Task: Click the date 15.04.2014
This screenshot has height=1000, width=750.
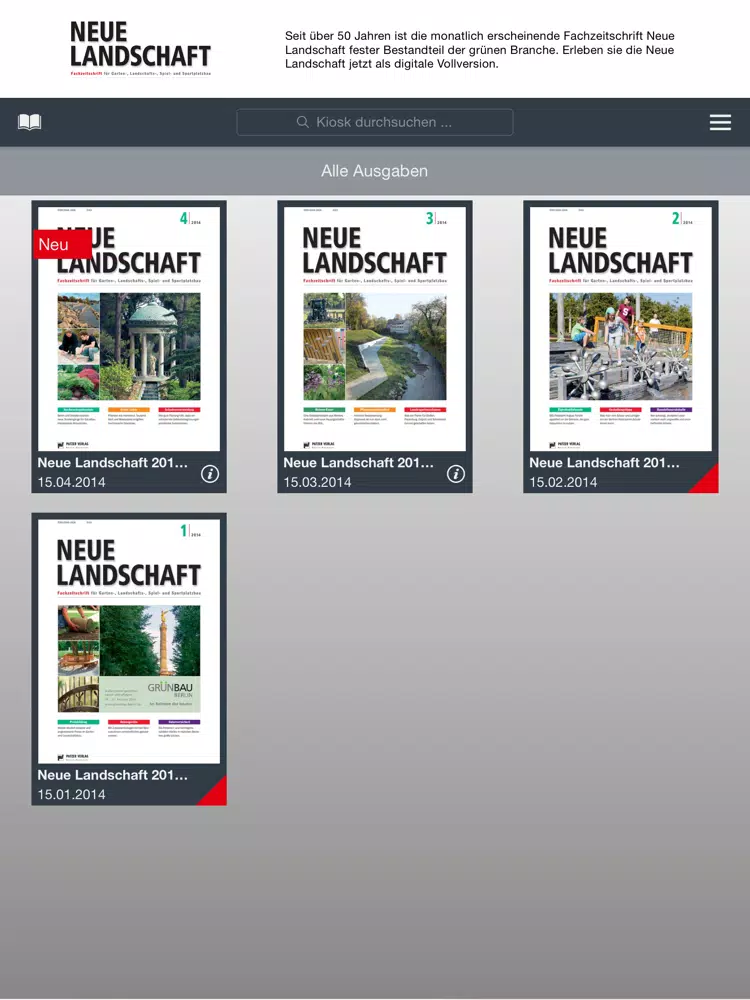Action: point(71,482)
